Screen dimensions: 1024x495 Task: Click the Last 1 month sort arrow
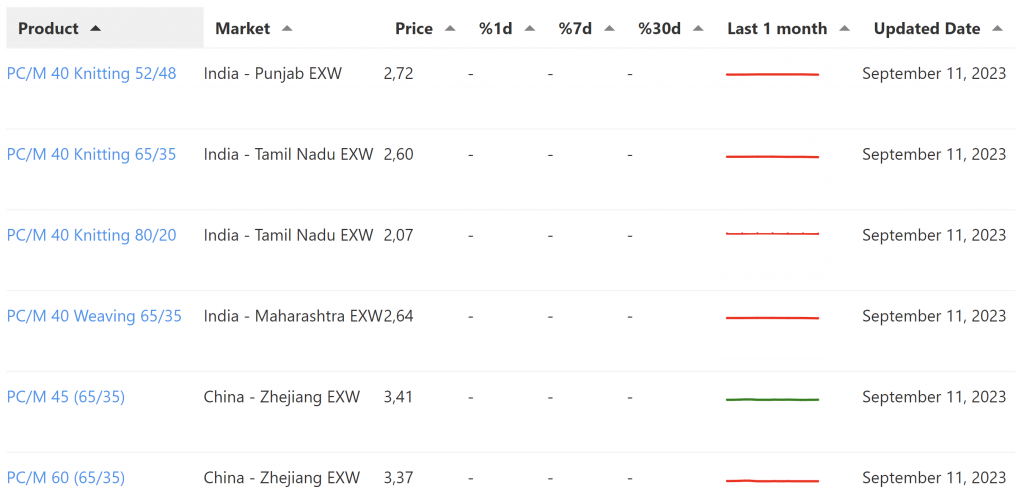844,29
